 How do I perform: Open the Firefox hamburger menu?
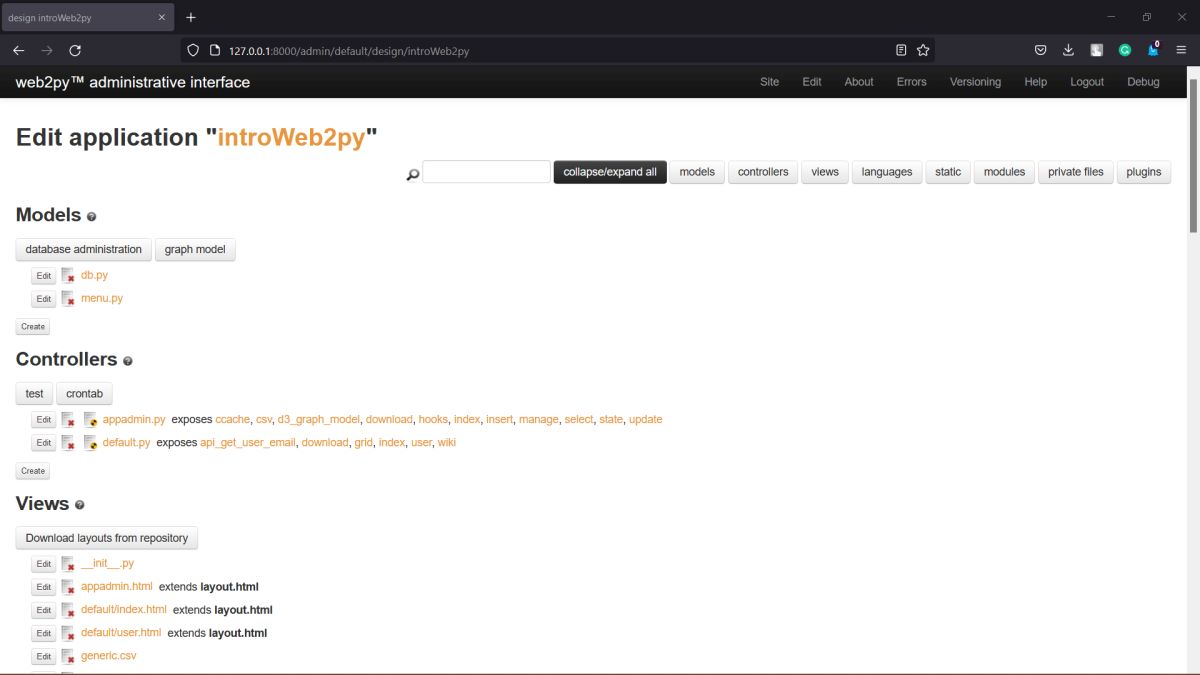pyautogui.click(x=1180, y=50)
